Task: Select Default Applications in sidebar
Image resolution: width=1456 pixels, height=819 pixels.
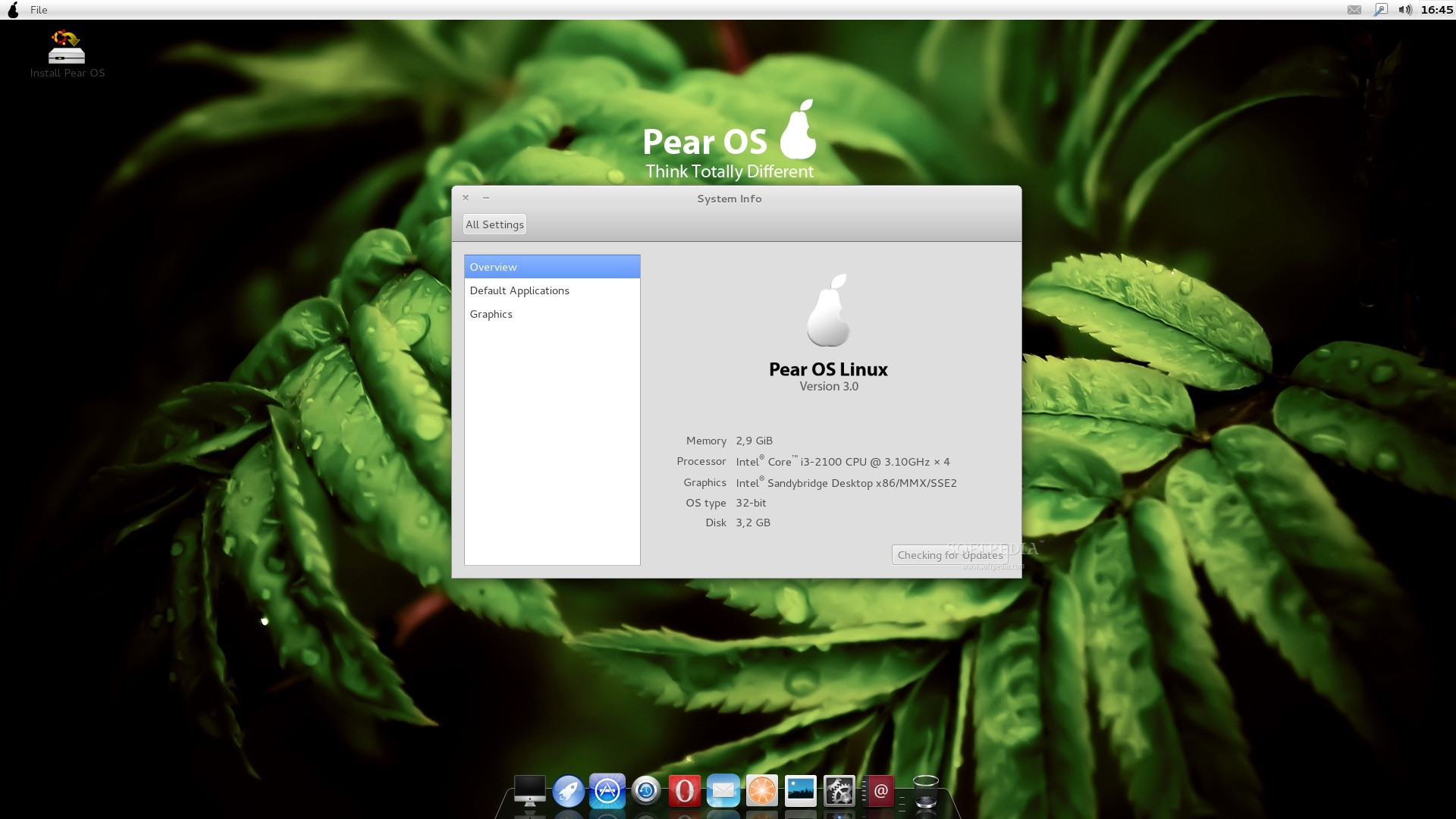Action: (552, 290)
